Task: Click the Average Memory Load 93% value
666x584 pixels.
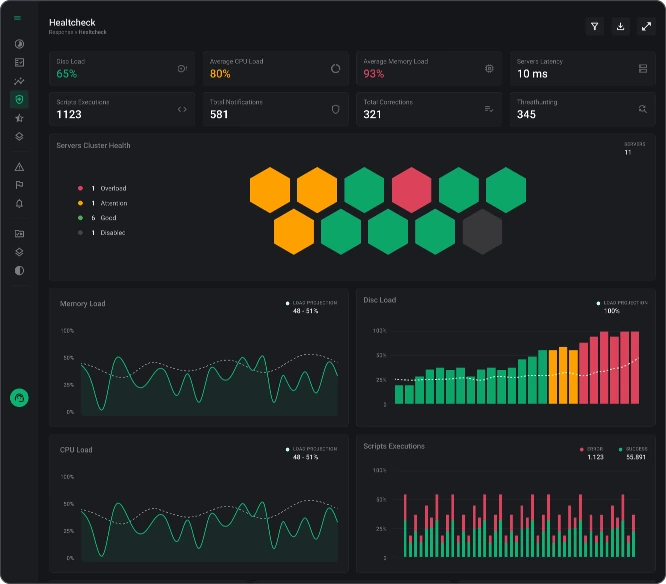Action: 374,74
